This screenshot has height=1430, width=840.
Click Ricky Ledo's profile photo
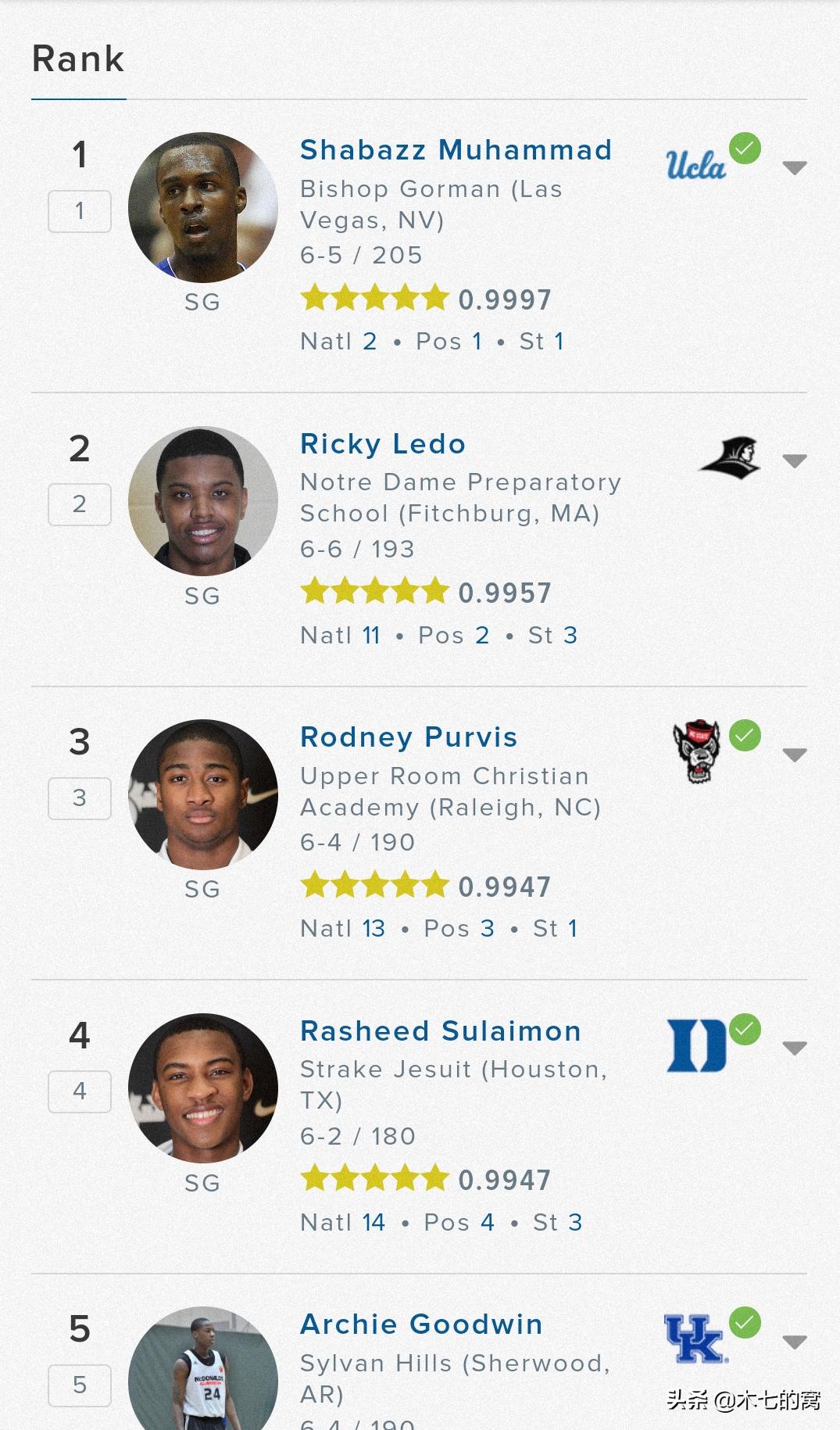(x=203, y=501)
